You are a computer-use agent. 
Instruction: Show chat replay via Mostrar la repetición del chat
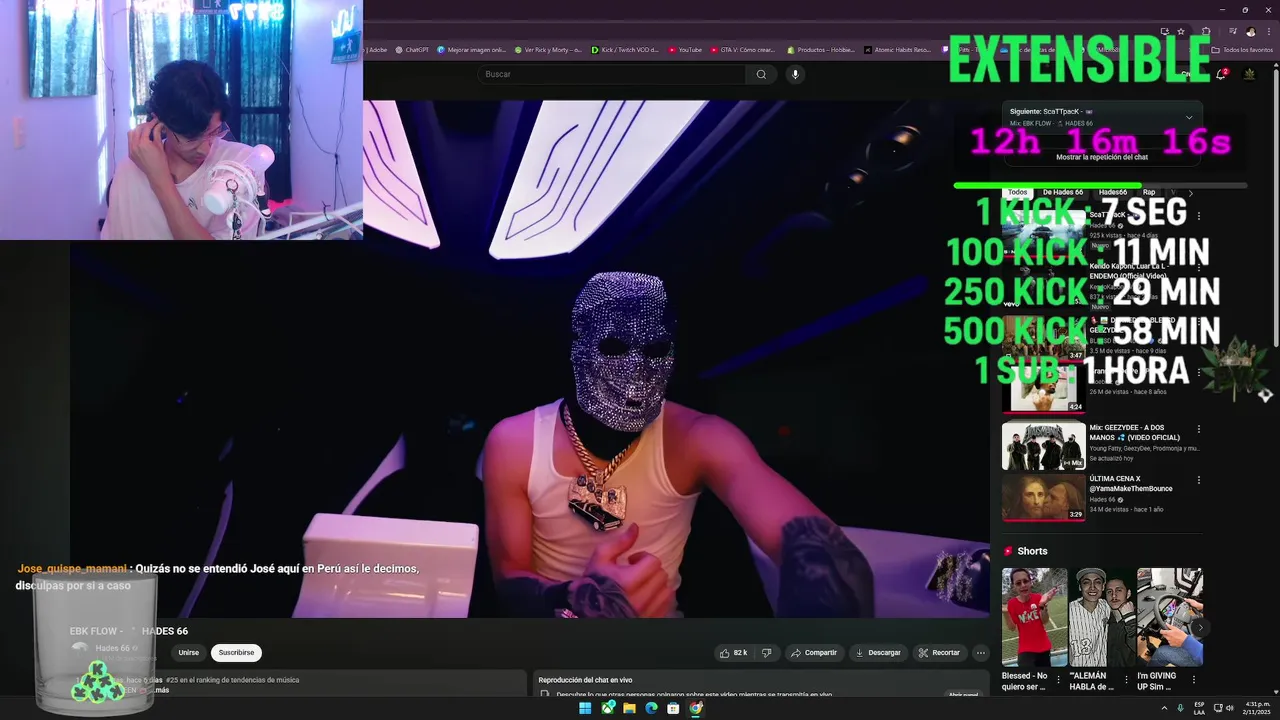point(1101,157)
